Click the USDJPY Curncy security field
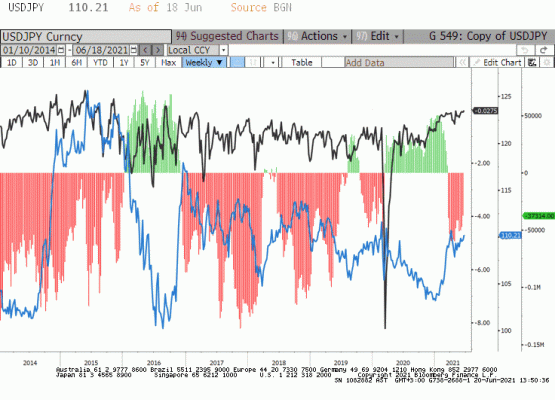The width and height of the screenshot is (555, 400). pyautogui.click(x=86, y=36)
